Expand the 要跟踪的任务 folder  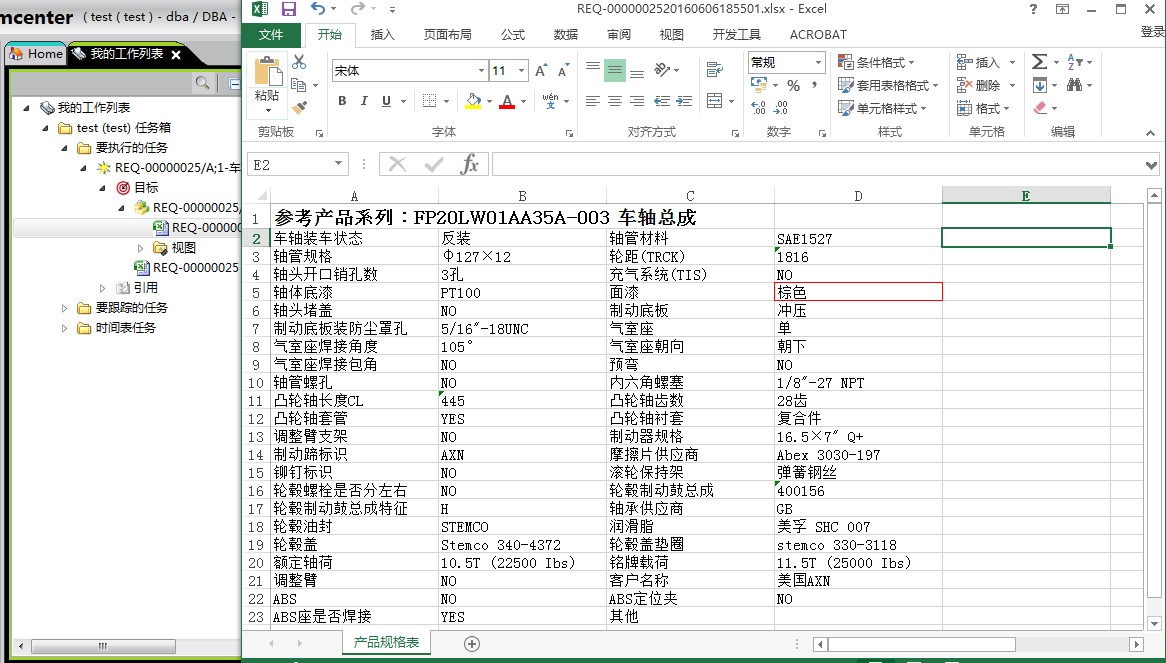(64, 308)
